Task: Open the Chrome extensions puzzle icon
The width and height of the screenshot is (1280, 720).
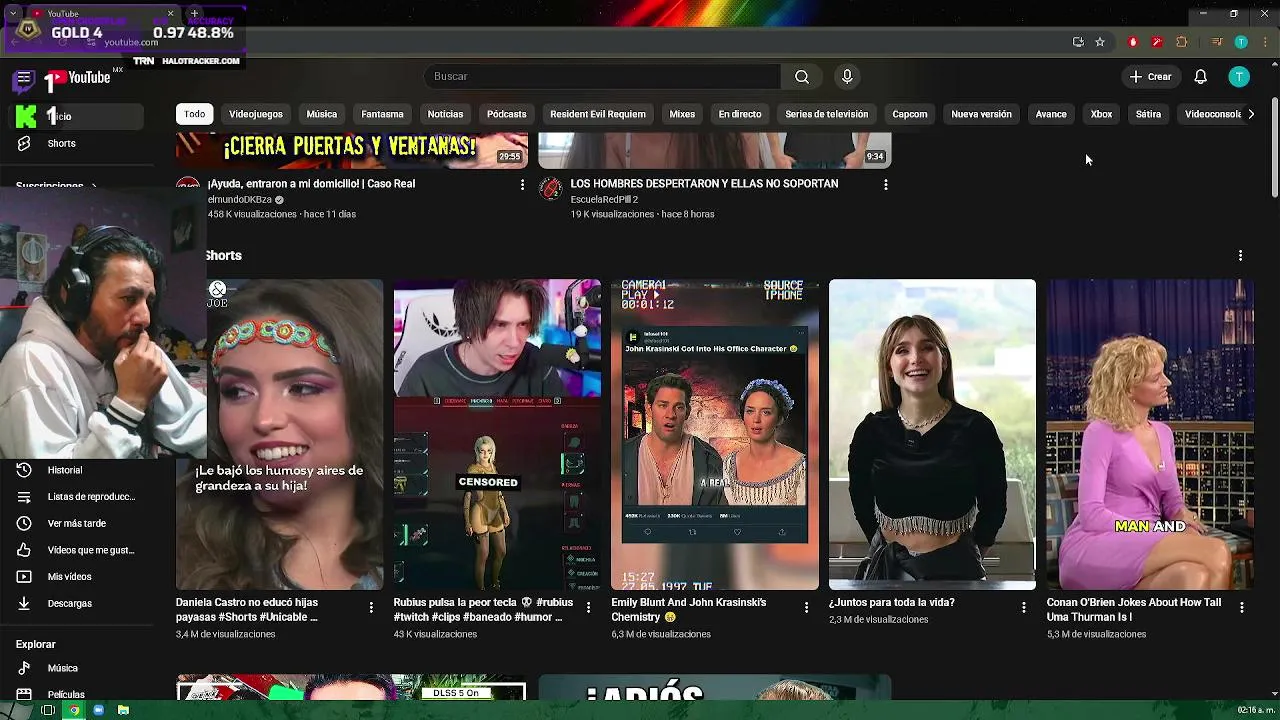Action: 1182,42
